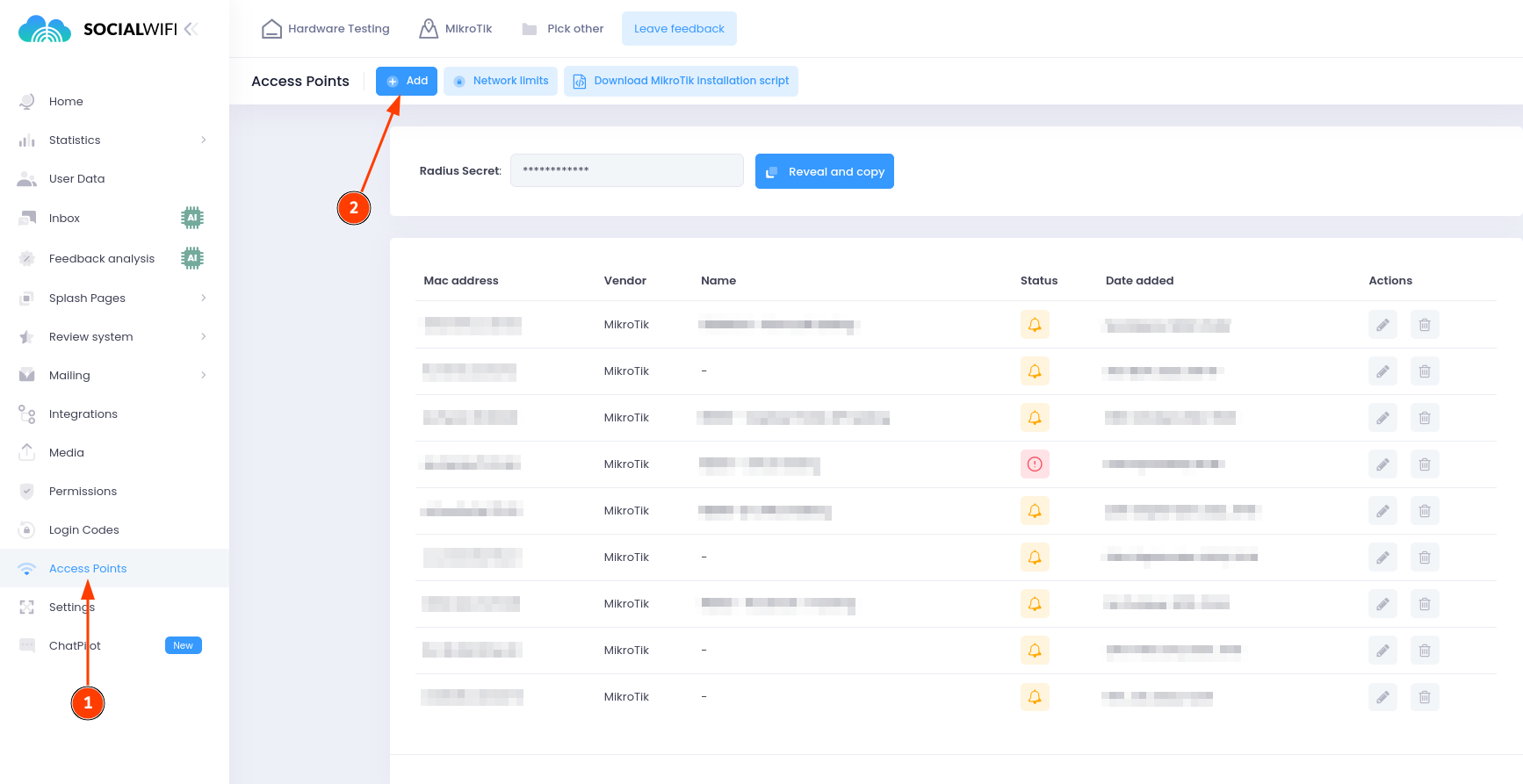Viewport: 1523px width, 784px height.
Task: Click the SocialWiFi cloud logo
Action: click(45, 29)
